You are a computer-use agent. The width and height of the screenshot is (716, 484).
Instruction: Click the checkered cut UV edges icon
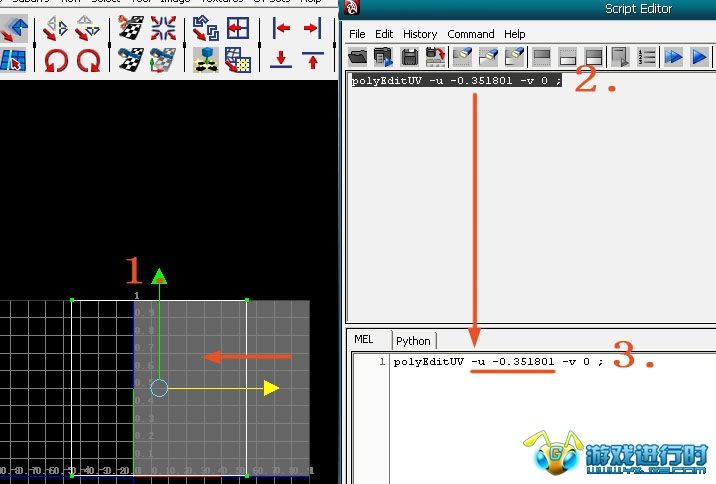(132, 27)
